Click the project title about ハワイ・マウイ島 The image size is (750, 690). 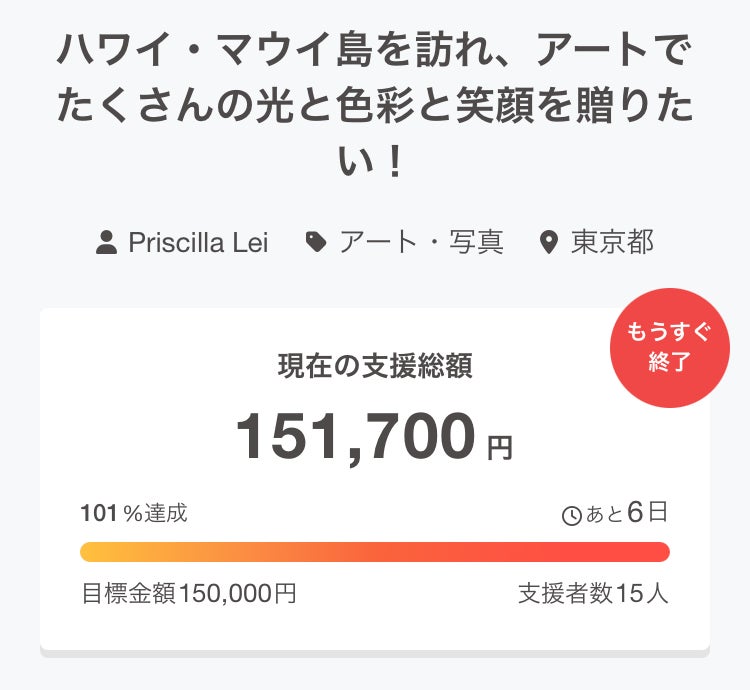(x=375, y=104)
